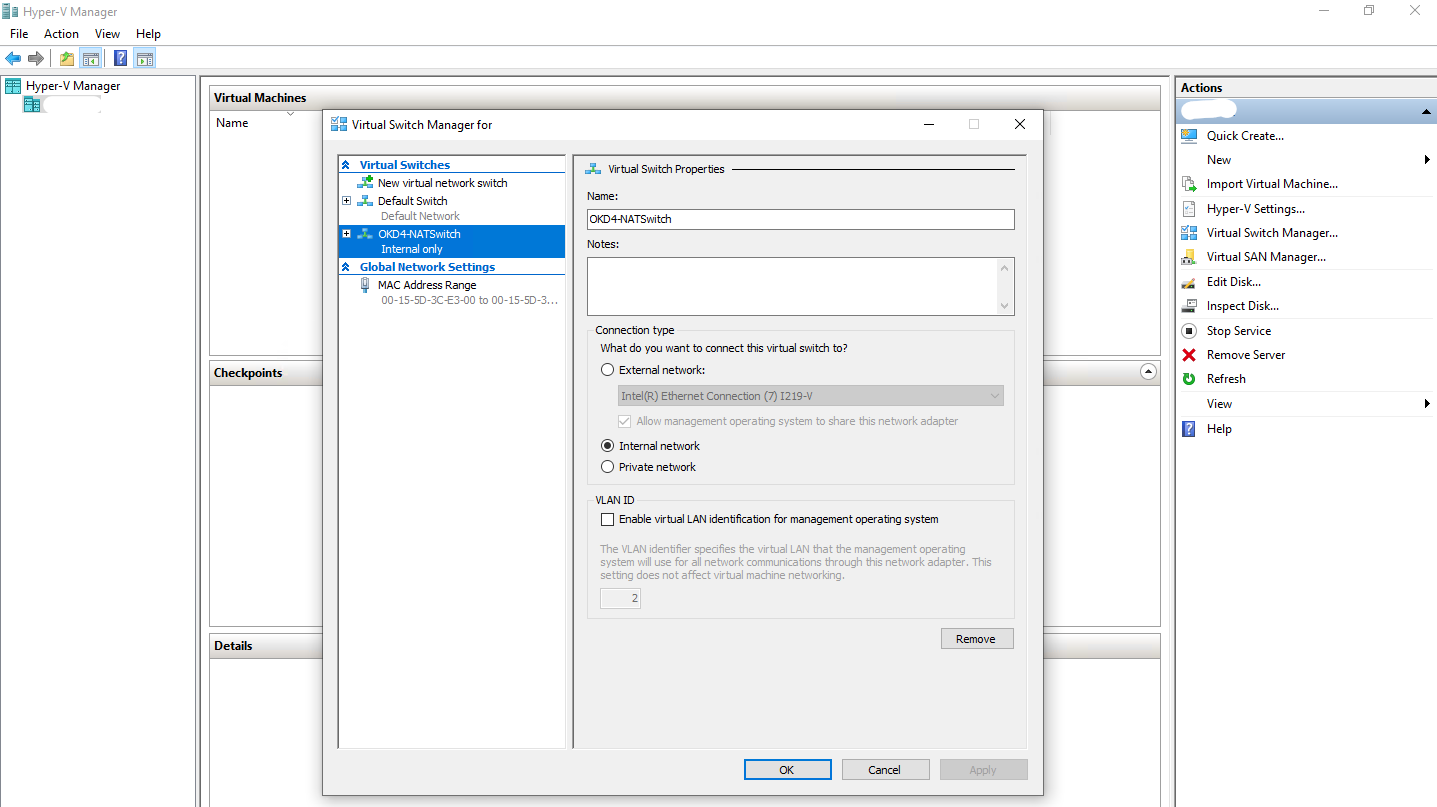The image size is (1437, 807).
Task: Click the MAC Address Range icon
Action: (365, 285)
